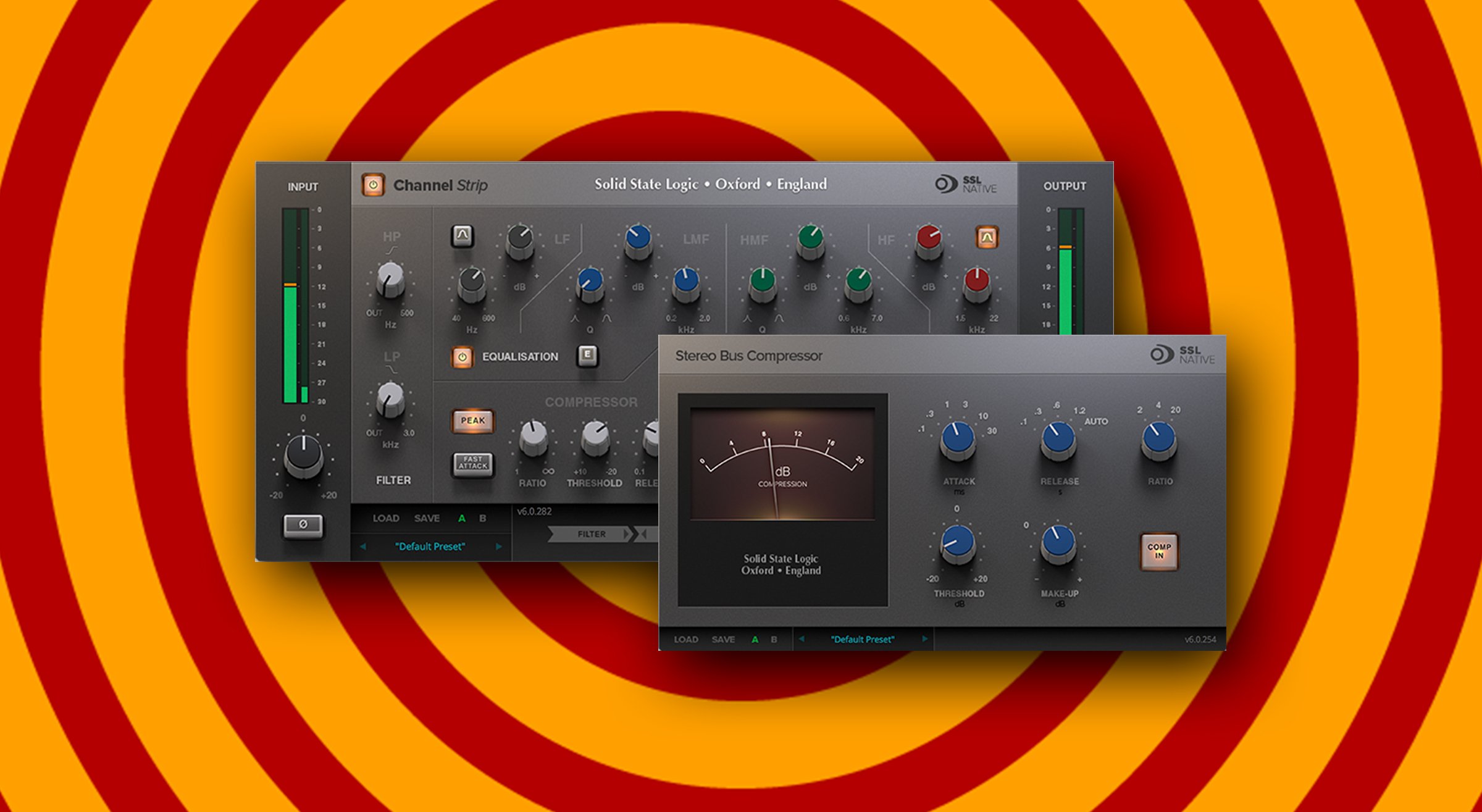1482x812 pixels.
Task: Click the dB compression VU meter
Action: click(782, 463)
